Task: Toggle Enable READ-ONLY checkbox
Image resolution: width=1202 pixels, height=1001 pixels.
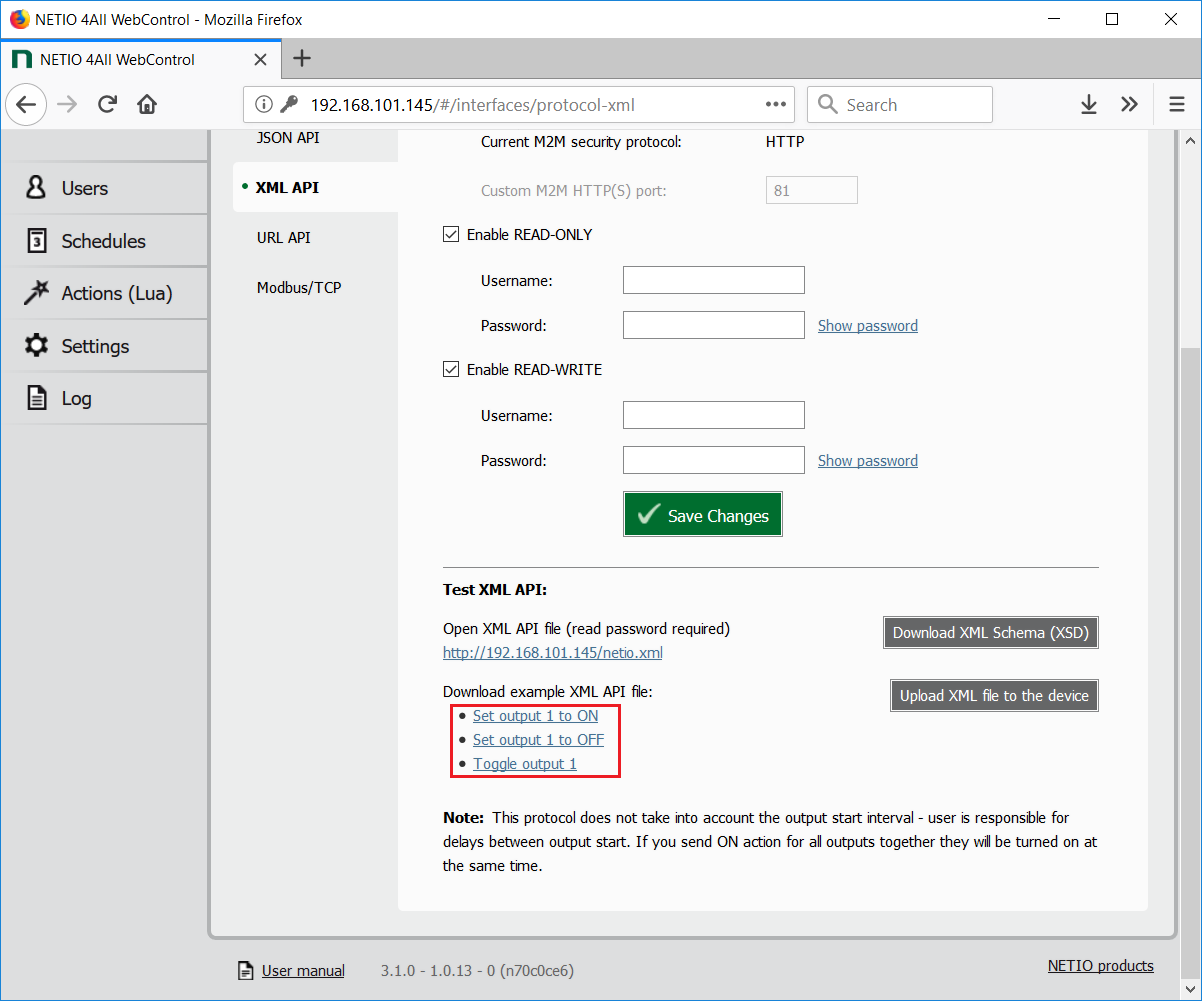Action: tap(450, 235)
